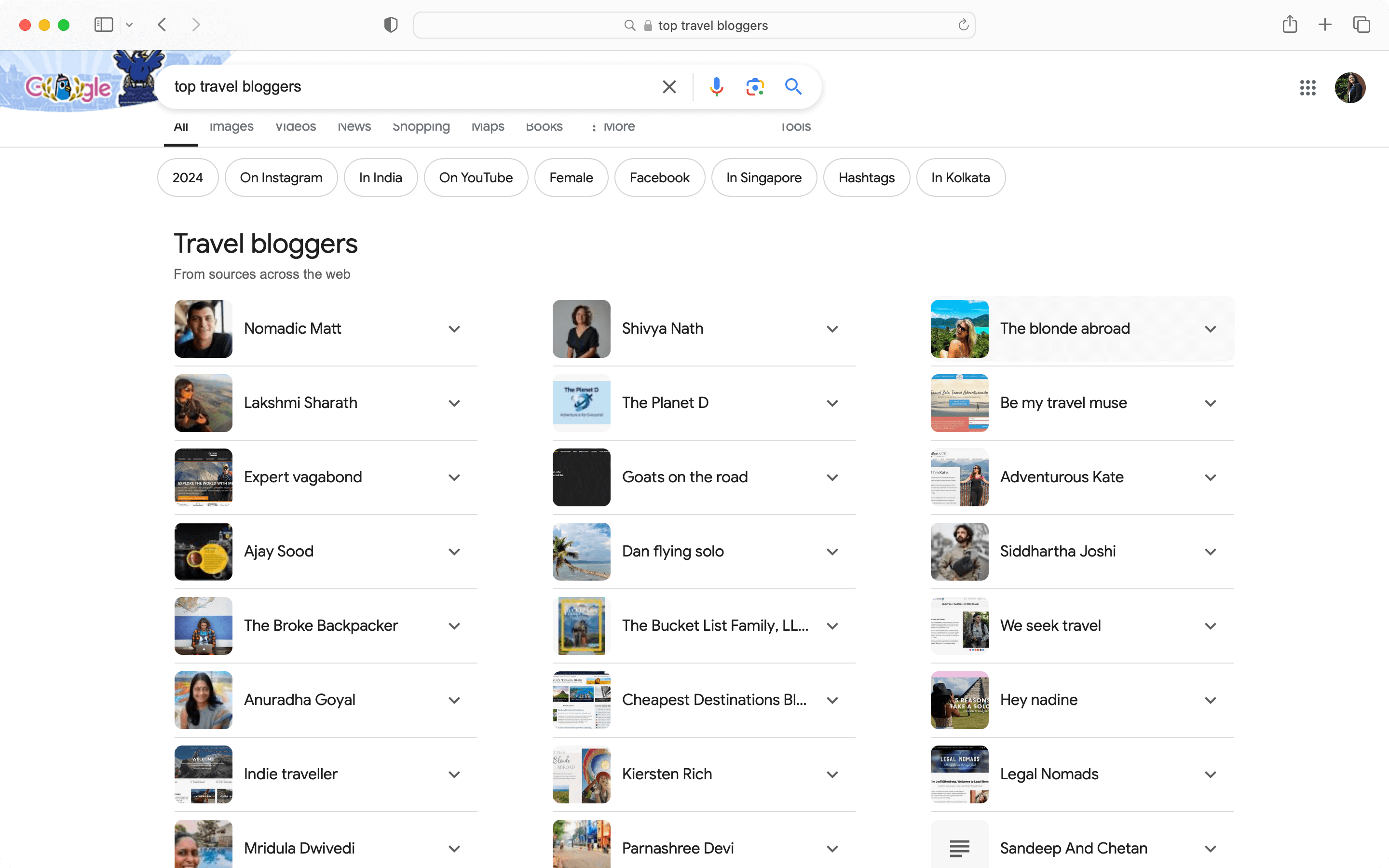Image resolution: width=1389 pixels, height=868 pixels.
Task: Open the We seek travel thumbnail
Action: [960, 626]
